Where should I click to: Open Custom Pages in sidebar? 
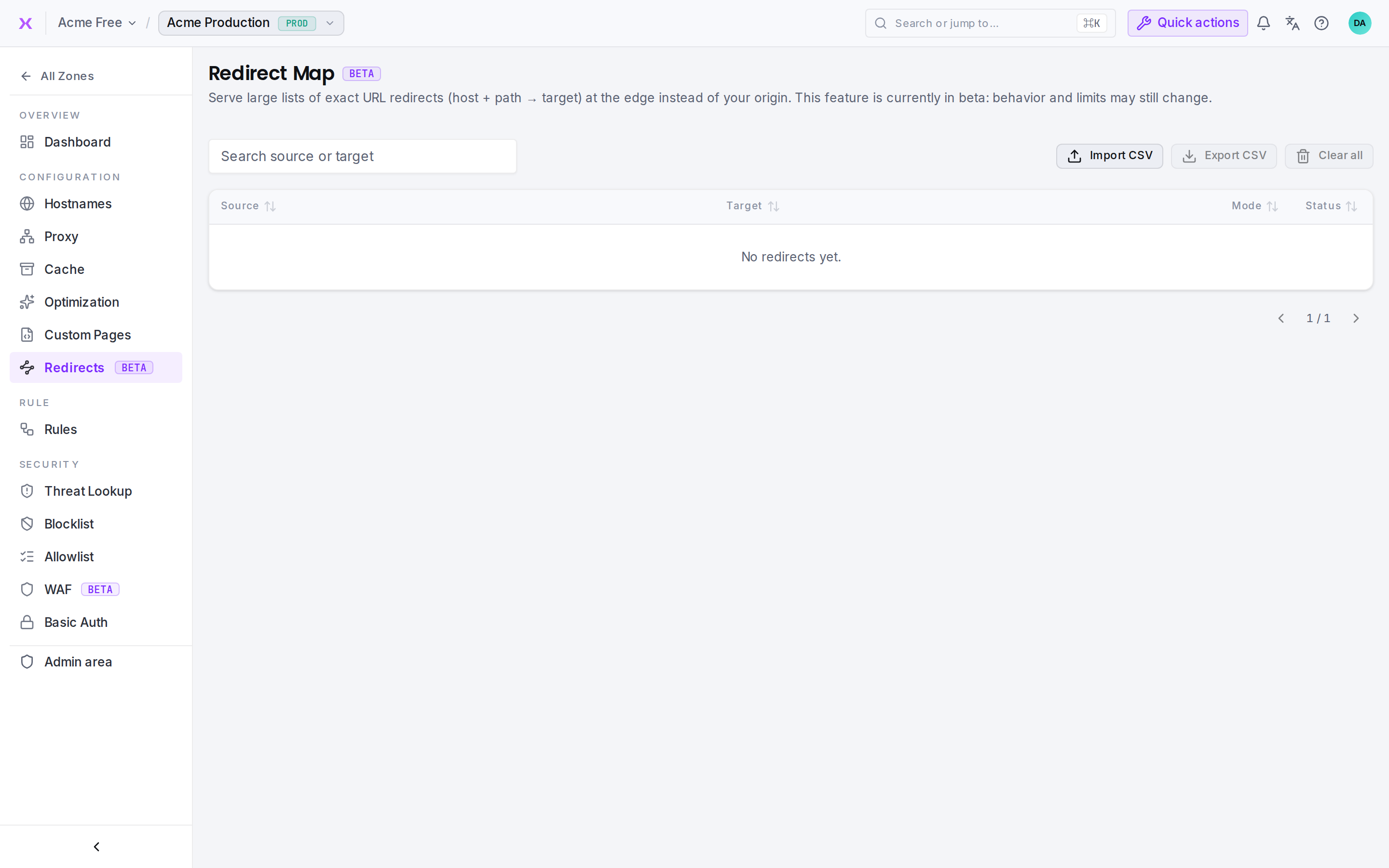pyautogui.click(x=96, y=335)
